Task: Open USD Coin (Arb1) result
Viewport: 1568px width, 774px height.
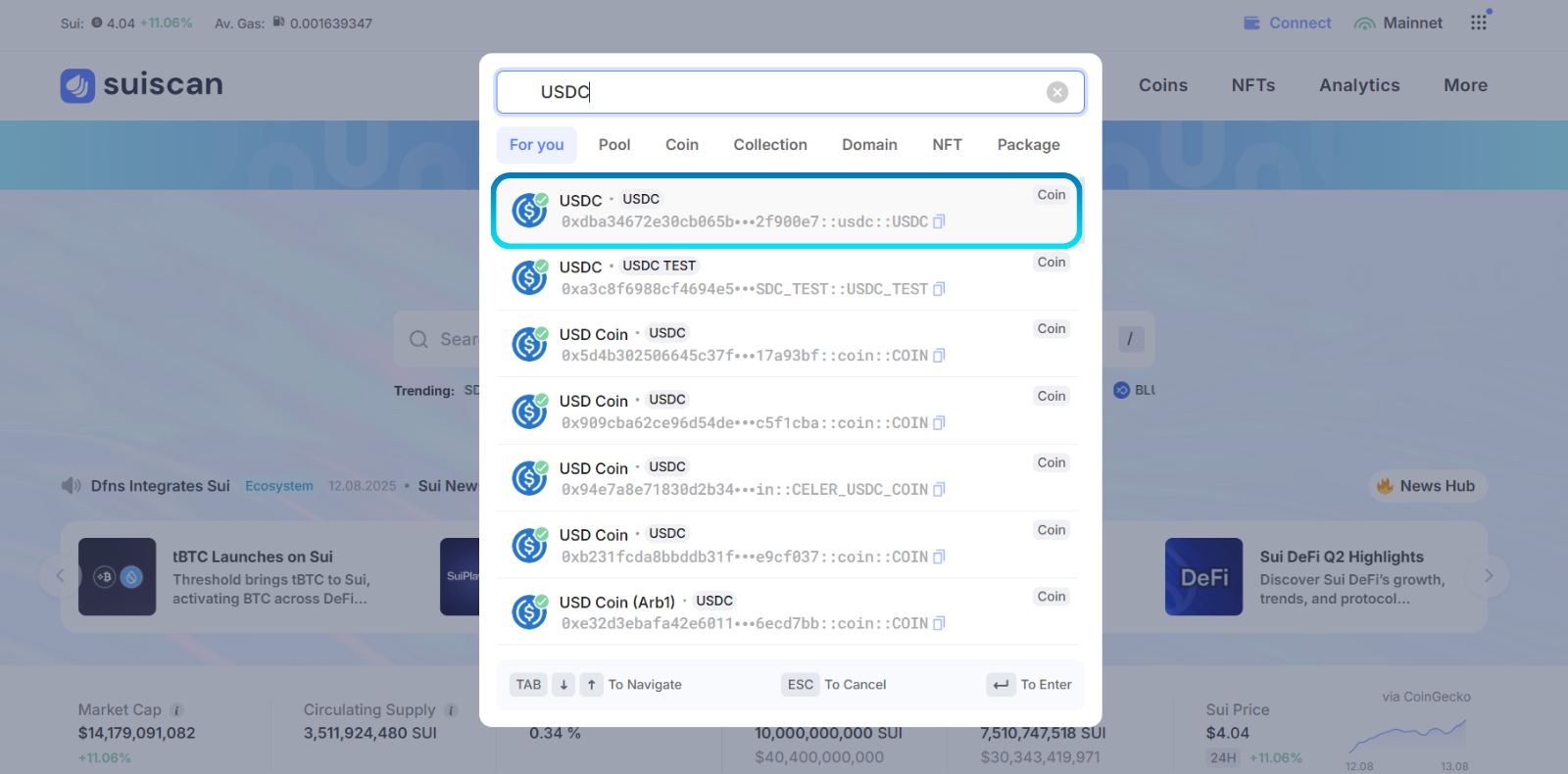Action: click(x=786, y=611)
